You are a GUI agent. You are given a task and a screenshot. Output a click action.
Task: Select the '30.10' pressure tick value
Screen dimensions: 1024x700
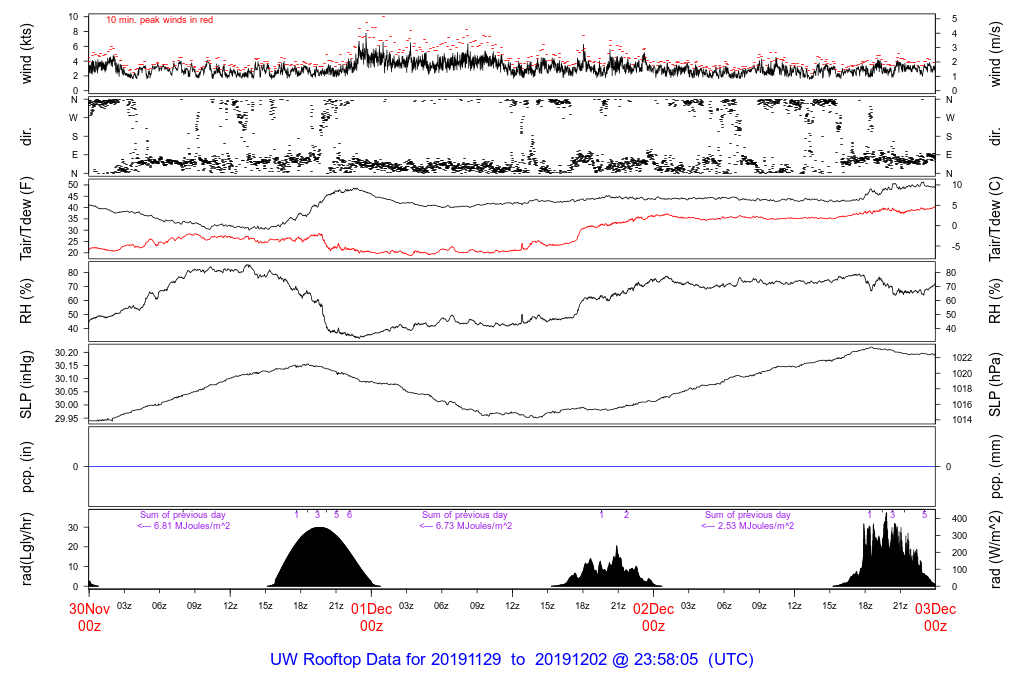pyautogui.click(x=67, y=379)
